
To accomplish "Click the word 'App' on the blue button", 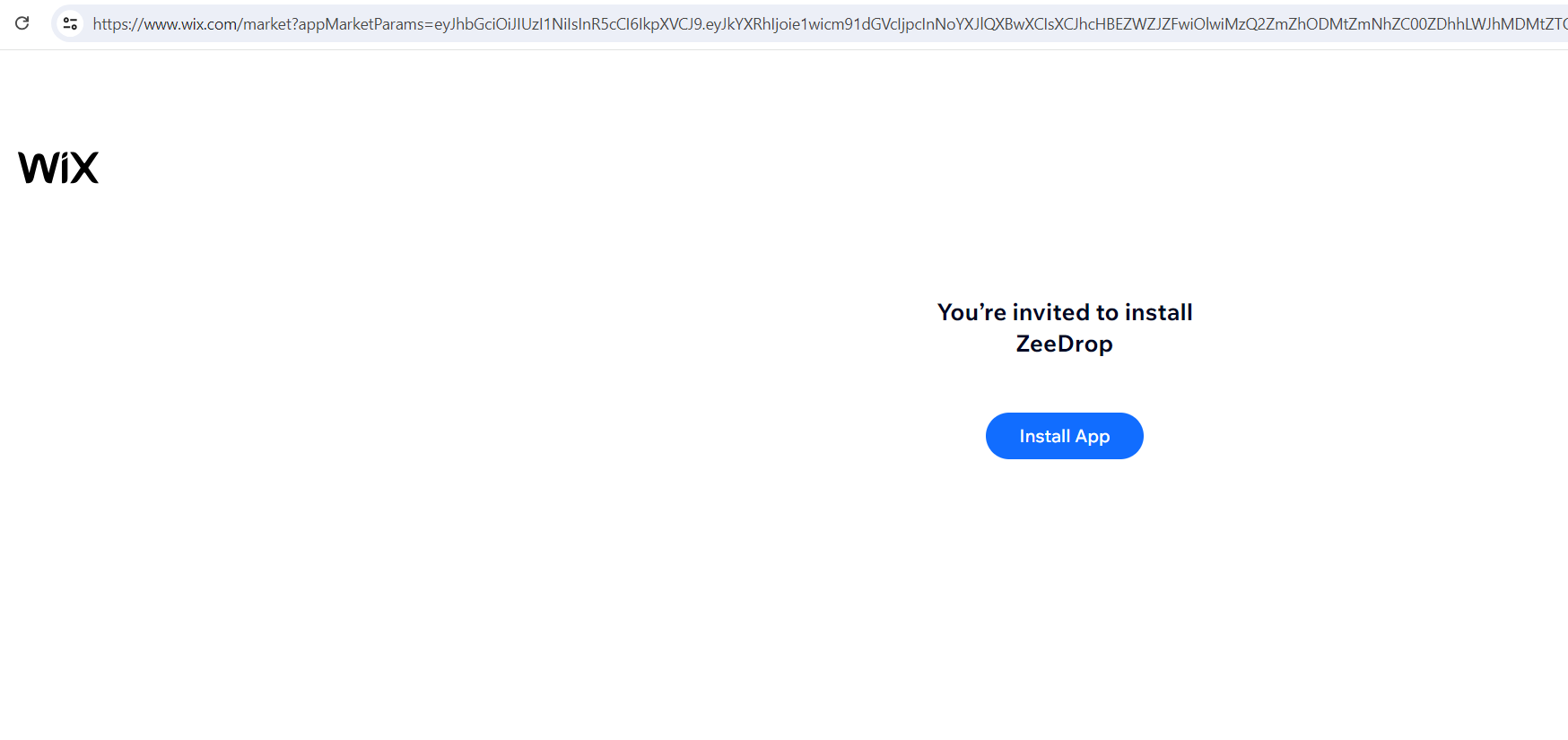I will [1093, 437].
